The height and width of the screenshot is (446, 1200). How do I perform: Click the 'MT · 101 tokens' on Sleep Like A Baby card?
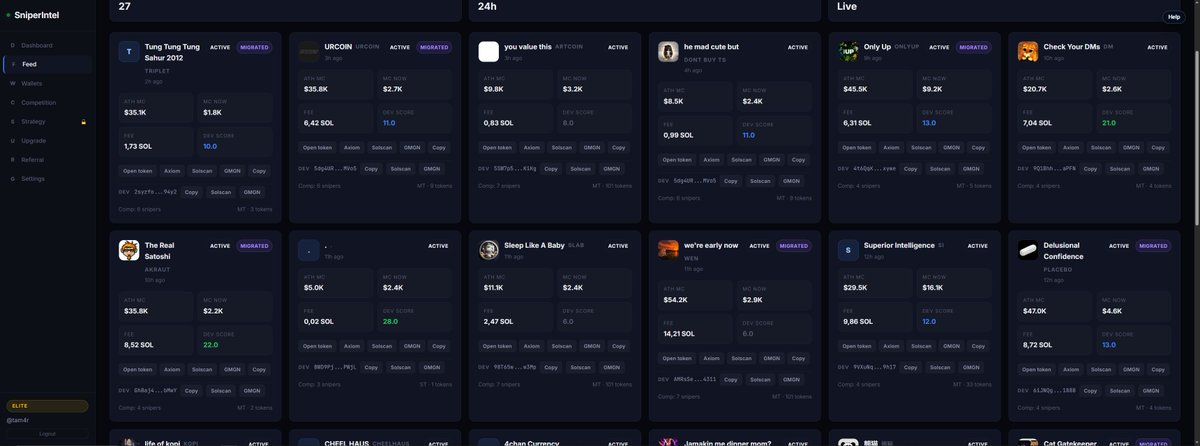click(x=612, y=383)
